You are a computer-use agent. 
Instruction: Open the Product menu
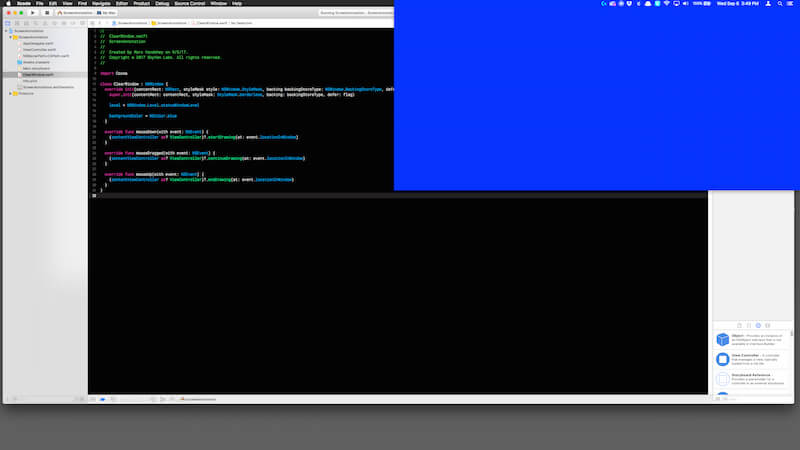click(141, 4)
